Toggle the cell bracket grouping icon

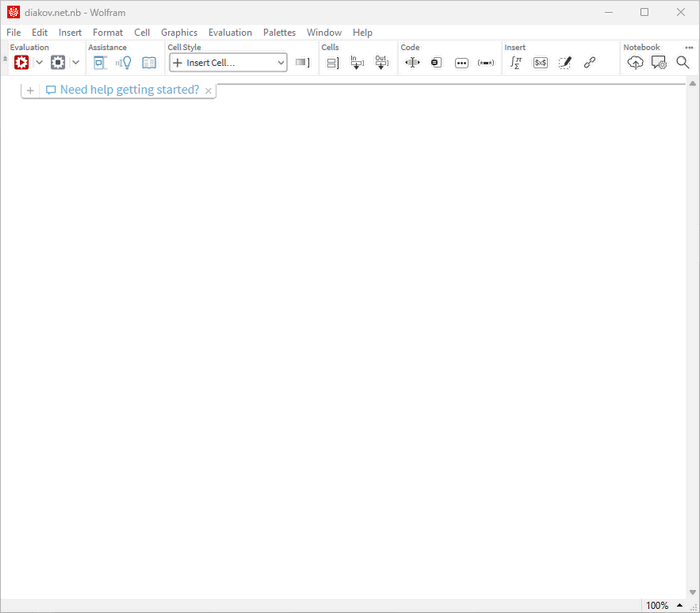click(x=333, y=62)
